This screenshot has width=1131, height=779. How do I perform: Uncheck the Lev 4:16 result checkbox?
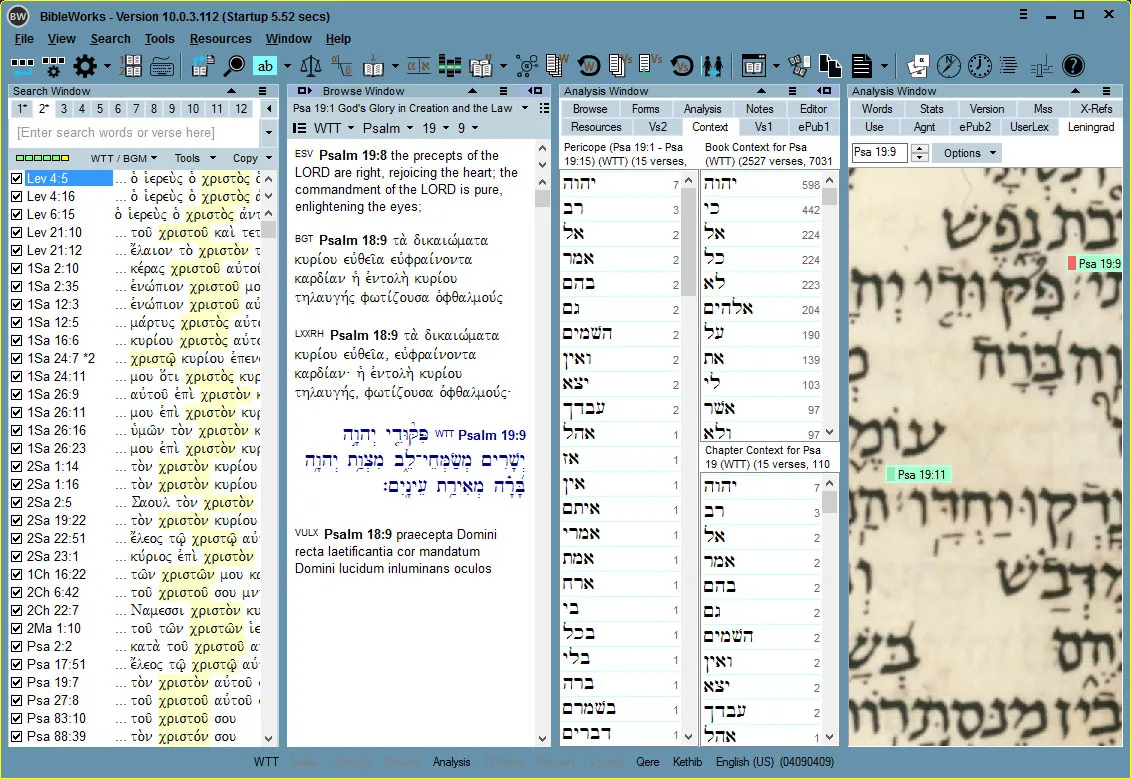(16, 197)
